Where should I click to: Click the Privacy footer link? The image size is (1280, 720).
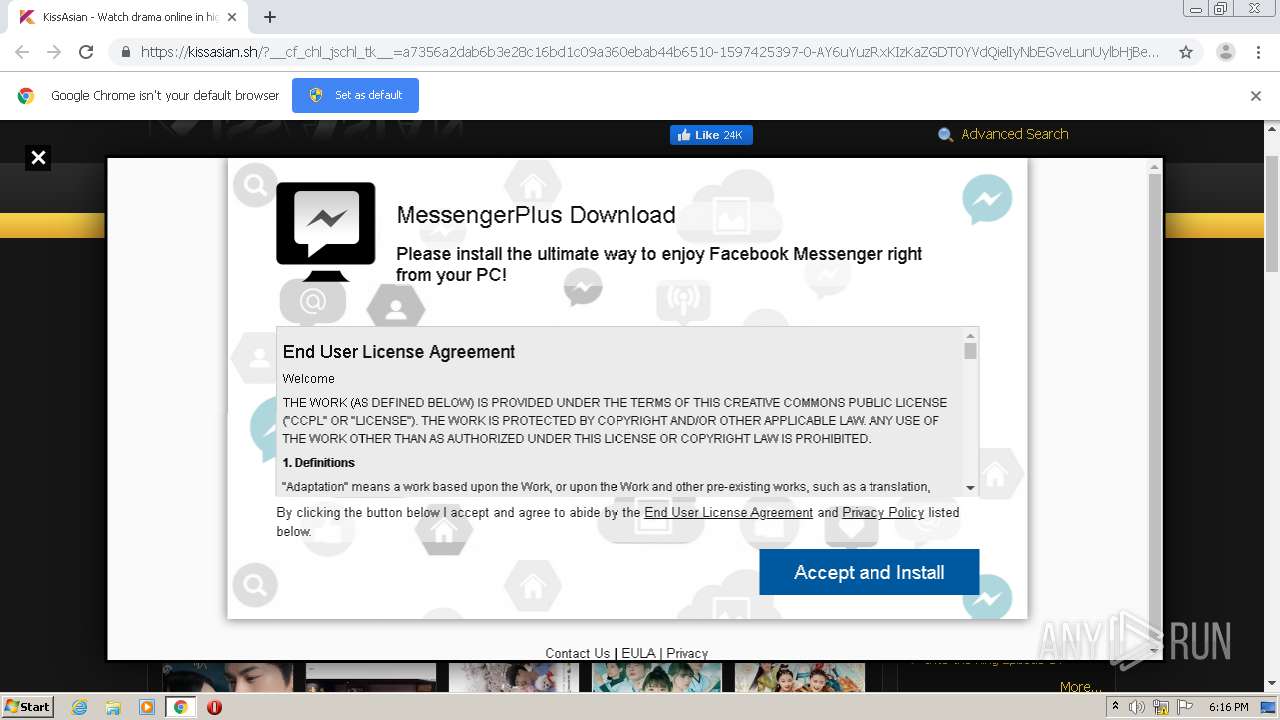point(687,653)
